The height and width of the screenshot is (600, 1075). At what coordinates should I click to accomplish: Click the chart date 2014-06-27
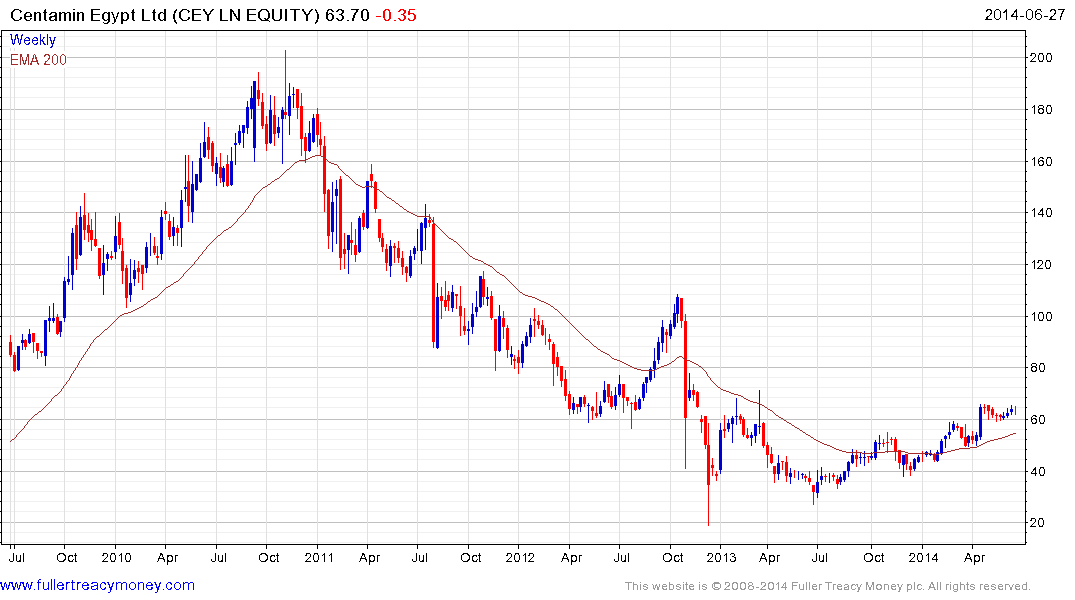(x=1025, y=15)
